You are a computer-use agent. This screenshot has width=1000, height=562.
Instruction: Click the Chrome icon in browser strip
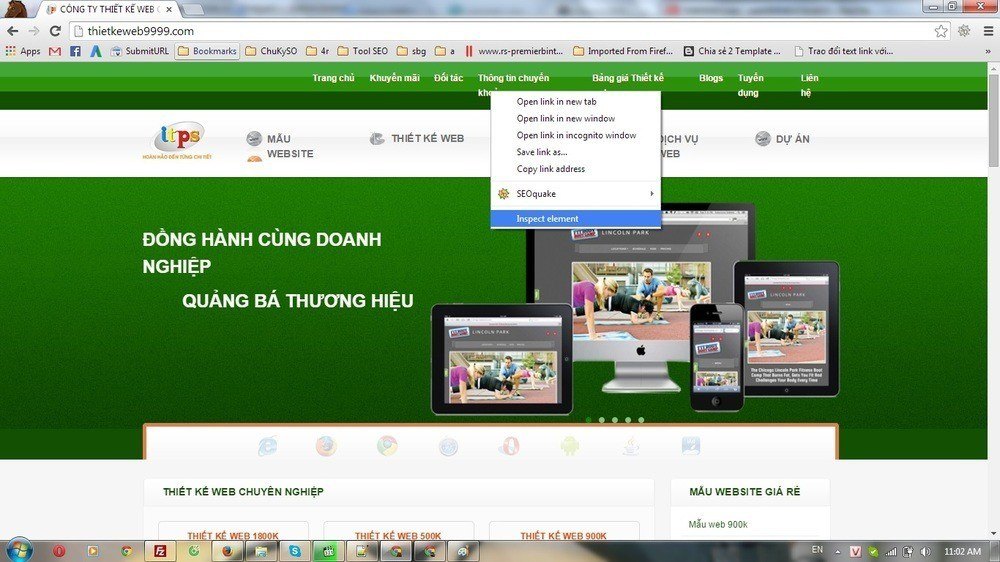coord(386,446)
